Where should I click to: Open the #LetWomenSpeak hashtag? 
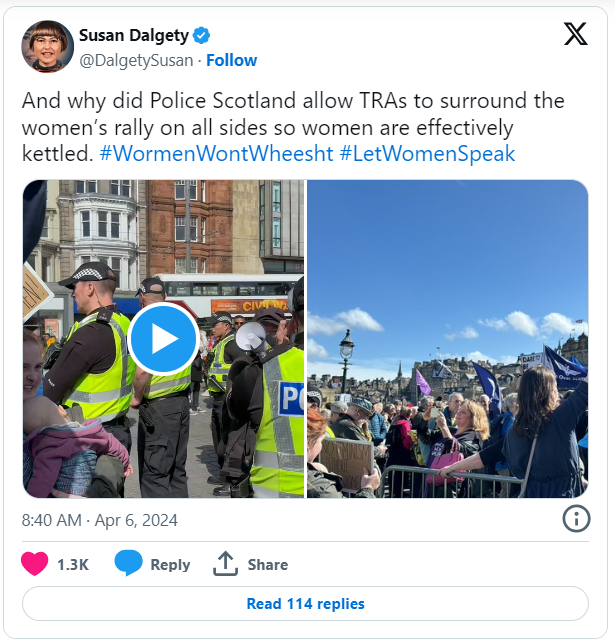[427, 154]
